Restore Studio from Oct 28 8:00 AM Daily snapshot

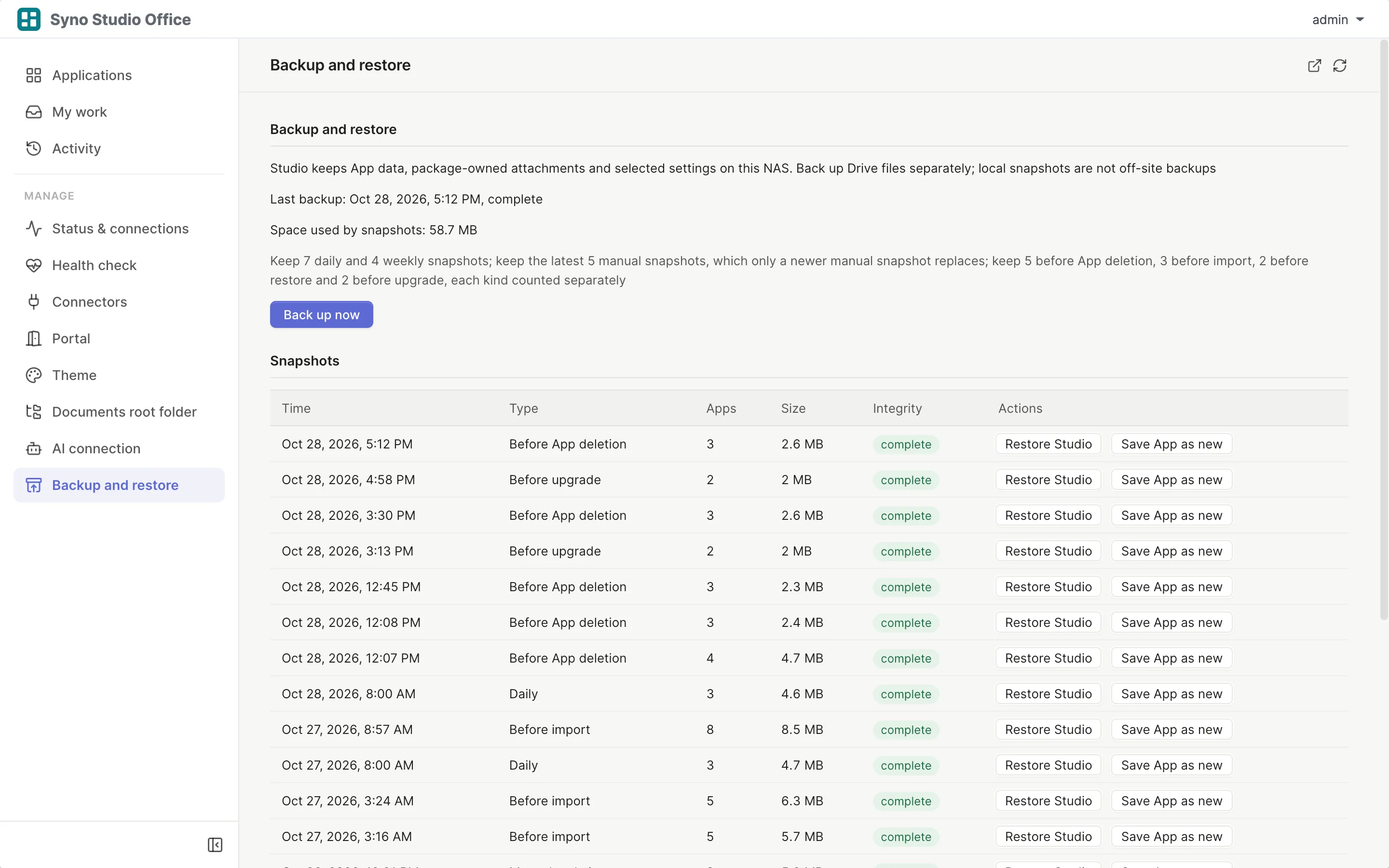1048,693
